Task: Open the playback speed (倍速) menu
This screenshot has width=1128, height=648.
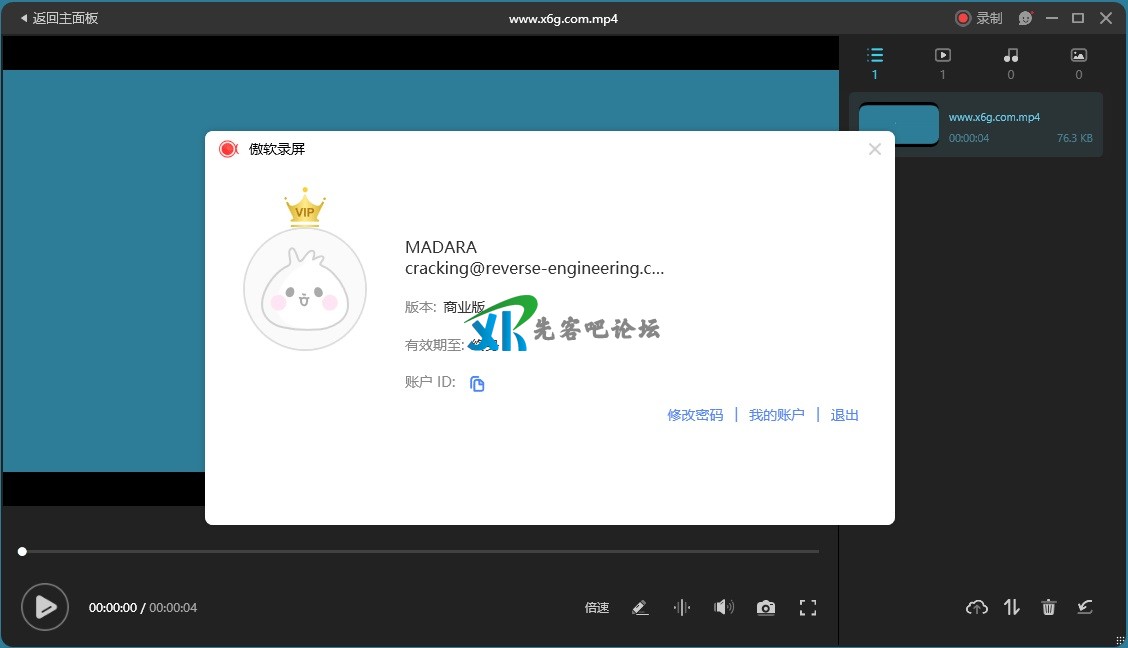Action: (x=597, y=608)
